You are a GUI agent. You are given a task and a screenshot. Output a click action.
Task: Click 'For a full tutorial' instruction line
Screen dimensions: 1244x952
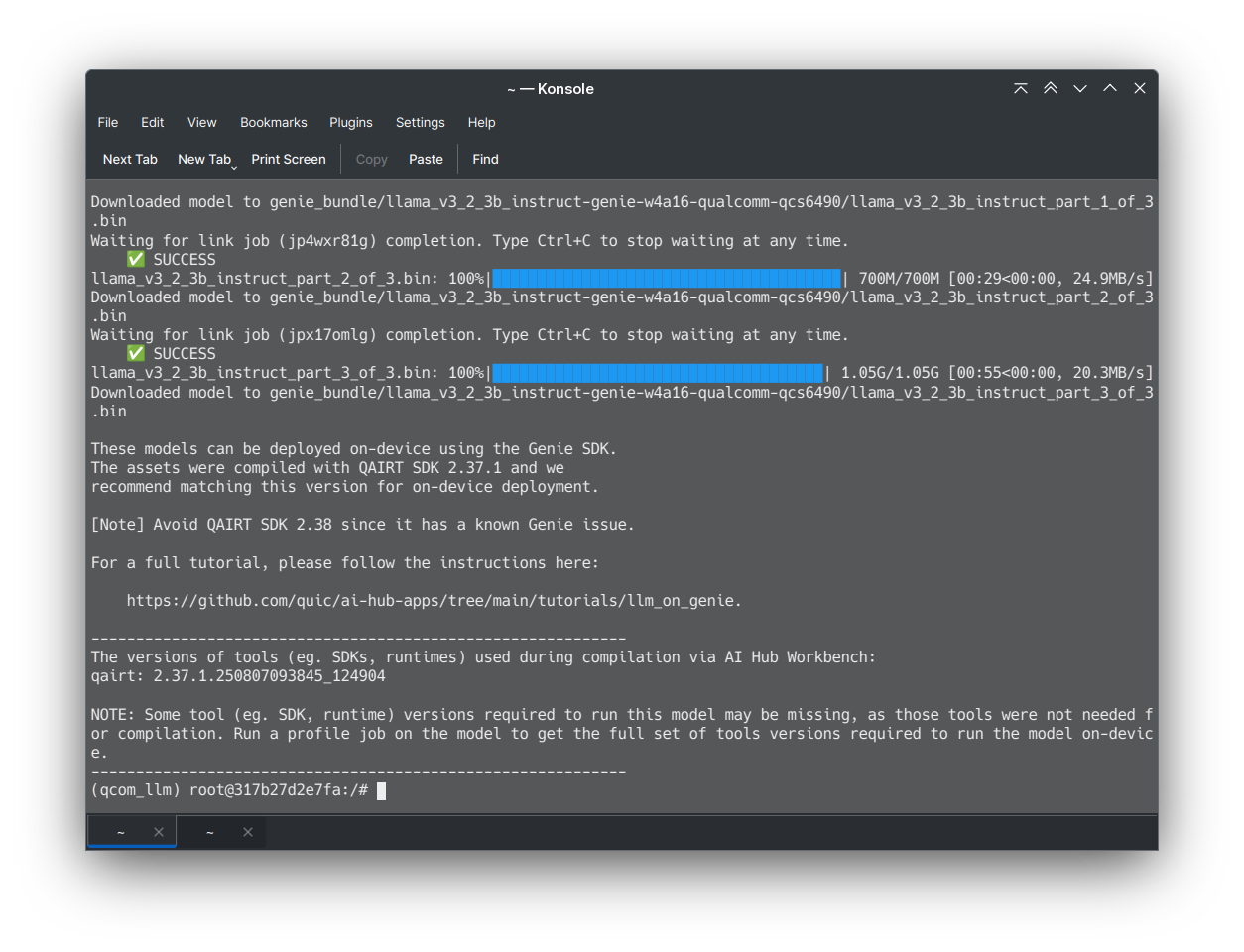[345, 563]
